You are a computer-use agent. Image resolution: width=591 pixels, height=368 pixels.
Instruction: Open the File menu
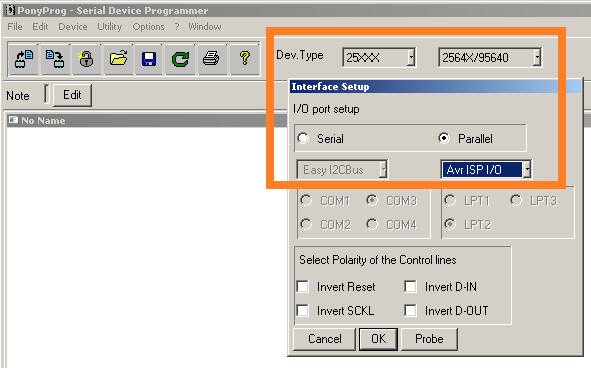[x=15, y=27]
